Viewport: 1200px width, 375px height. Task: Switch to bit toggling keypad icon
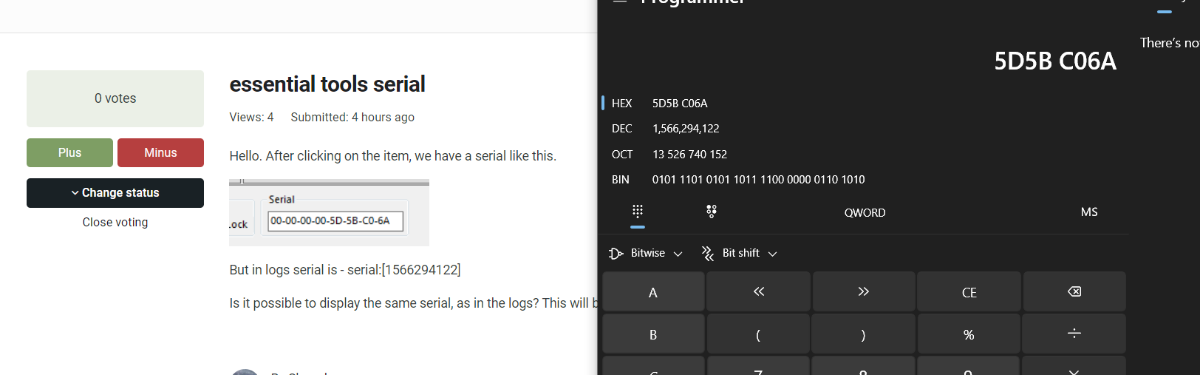point(711,212)
